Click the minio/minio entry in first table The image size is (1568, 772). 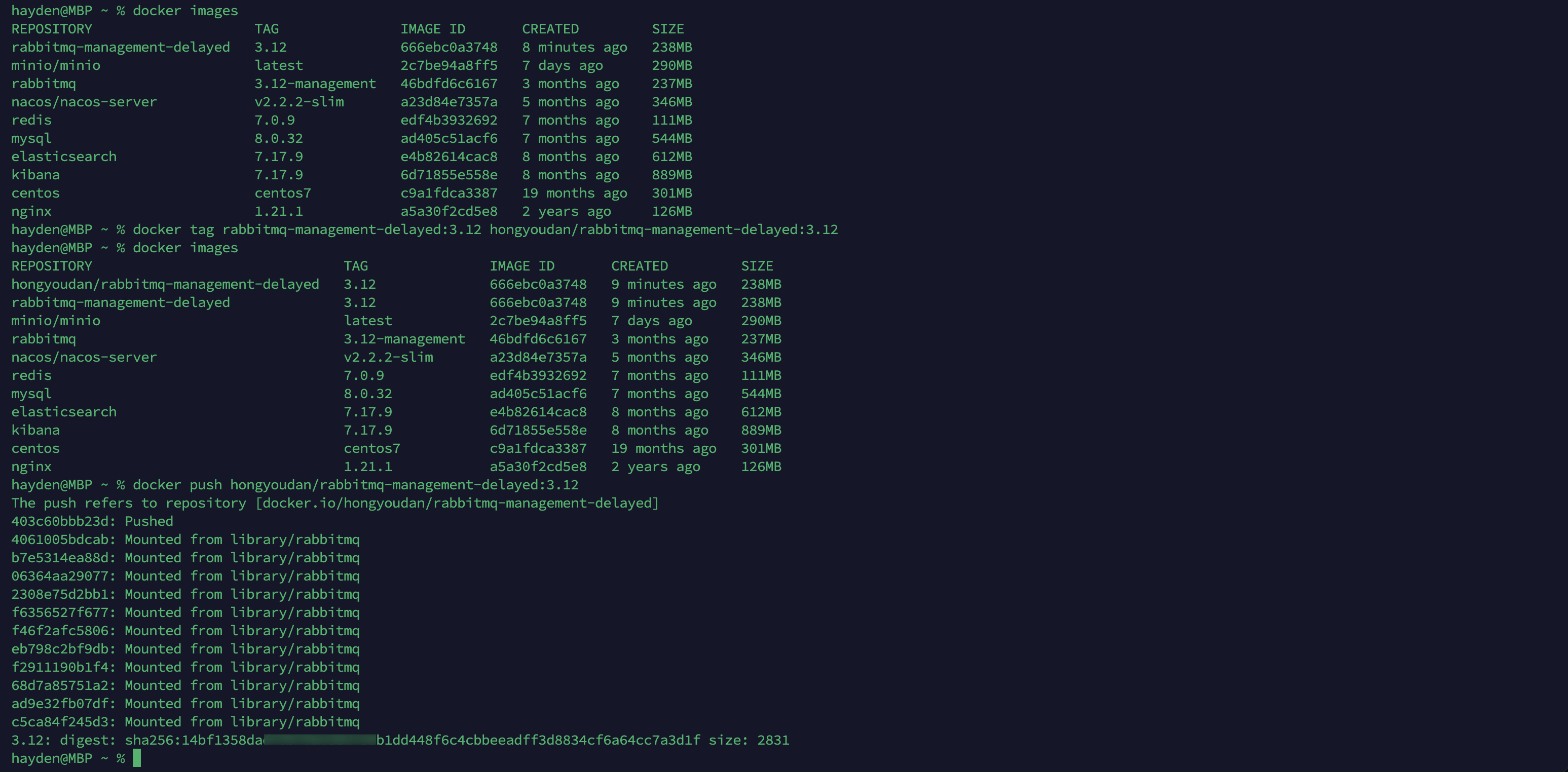point(55,65)
